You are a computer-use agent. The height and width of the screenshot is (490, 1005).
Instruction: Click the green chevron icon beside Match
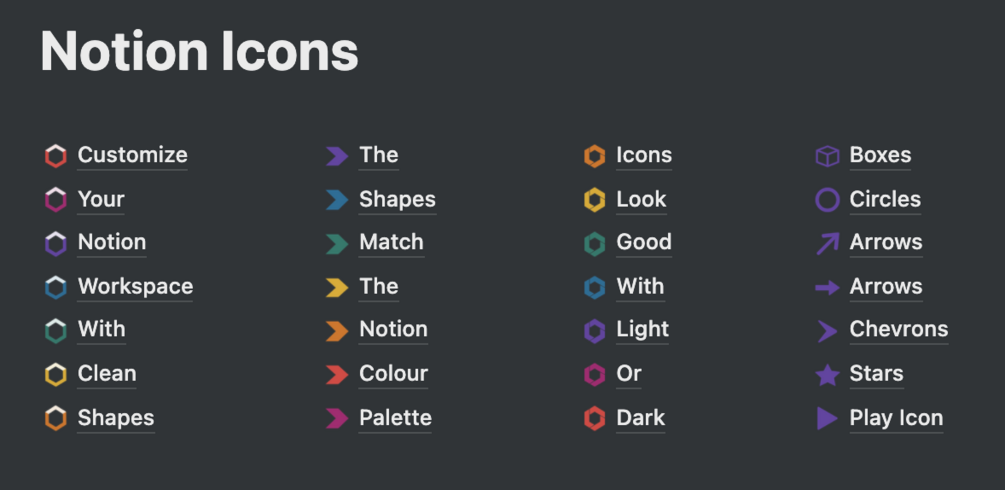point(337,243)
